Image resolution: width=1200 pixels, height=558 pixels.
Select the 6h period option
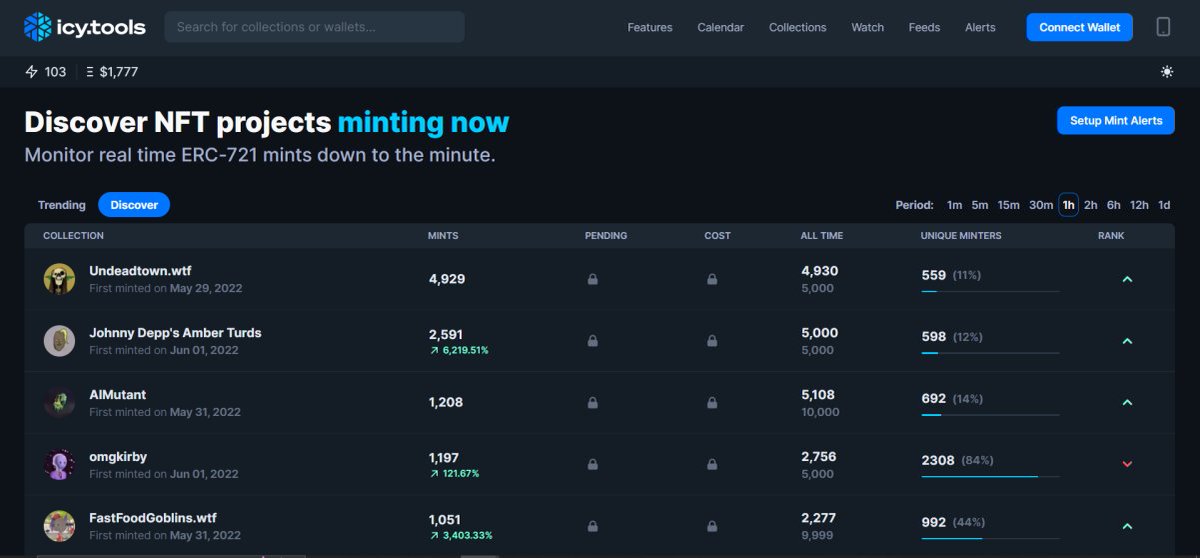pos(1114,205)
